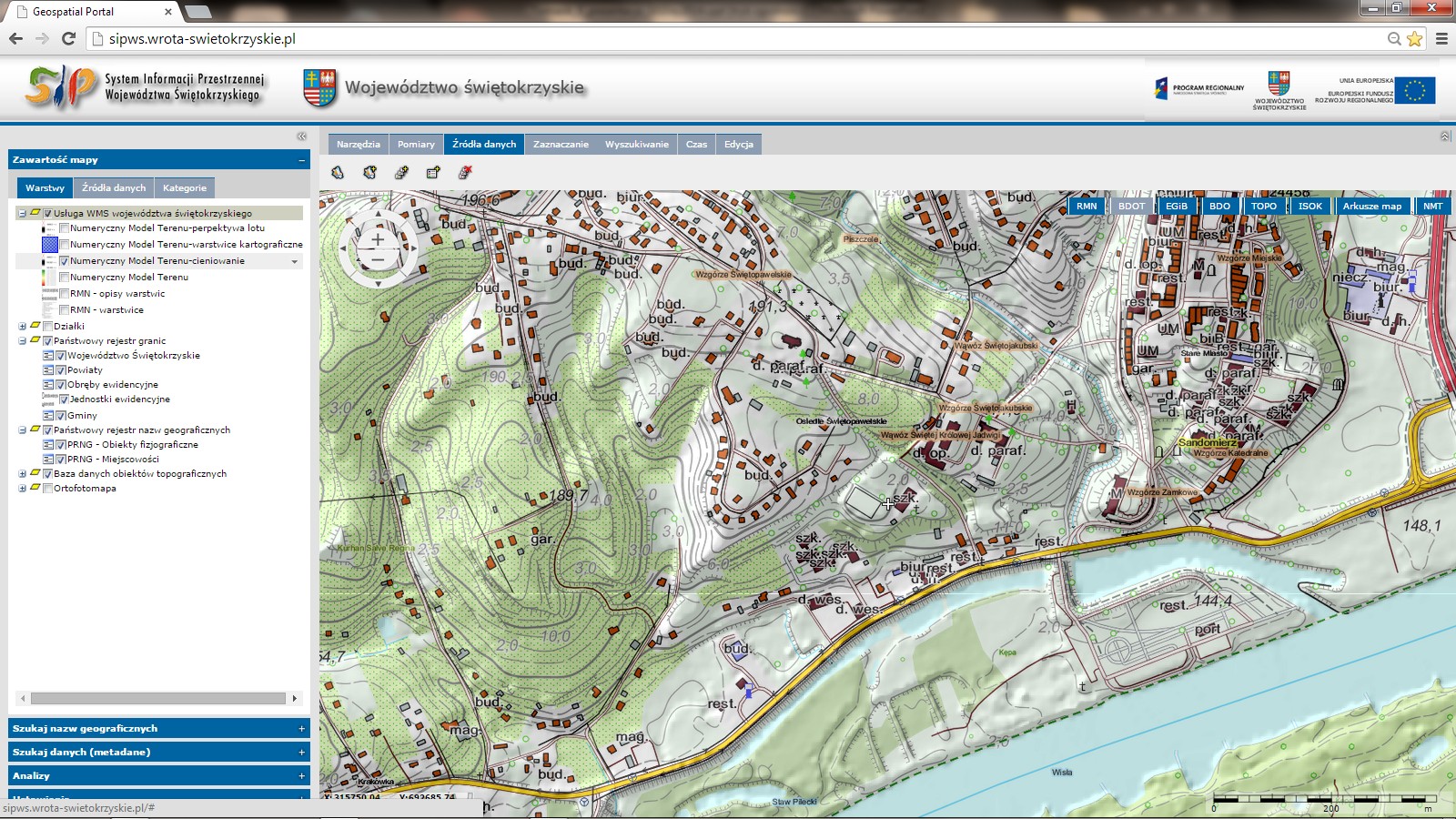Open dropdown arrow on Terenu-cieniowanie row

[294, 262]
